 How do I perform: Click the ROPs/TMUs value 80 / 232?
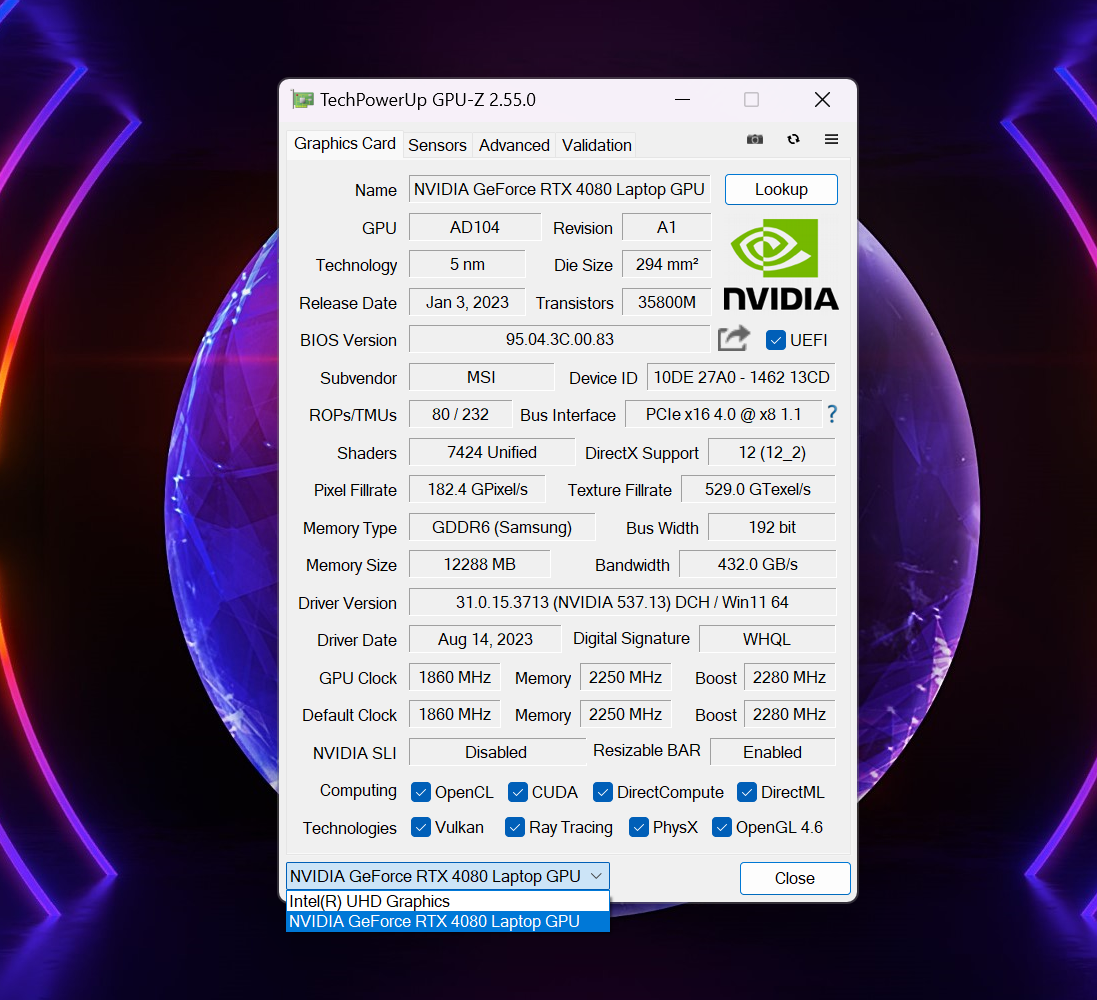[x=460, y=414]
